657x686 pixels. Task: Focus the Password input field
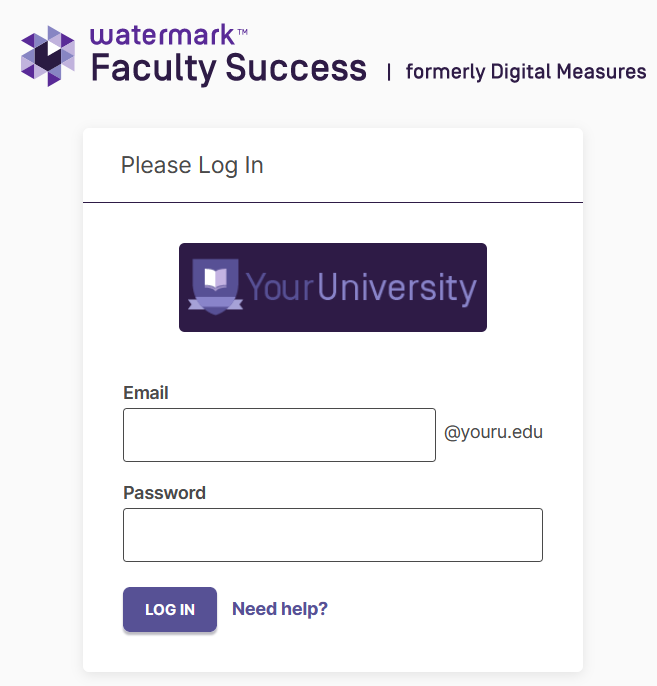[333, 535]
